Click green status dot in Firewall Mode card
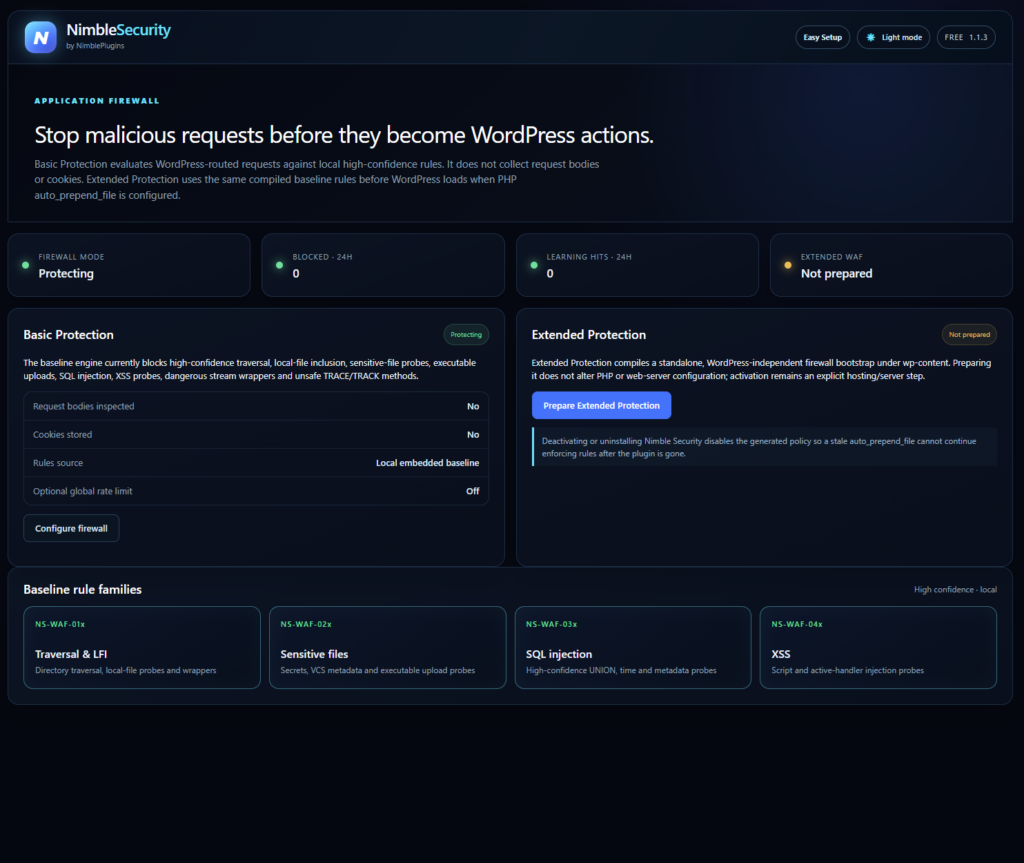The image size is (1024, 863). coord(25,265)
